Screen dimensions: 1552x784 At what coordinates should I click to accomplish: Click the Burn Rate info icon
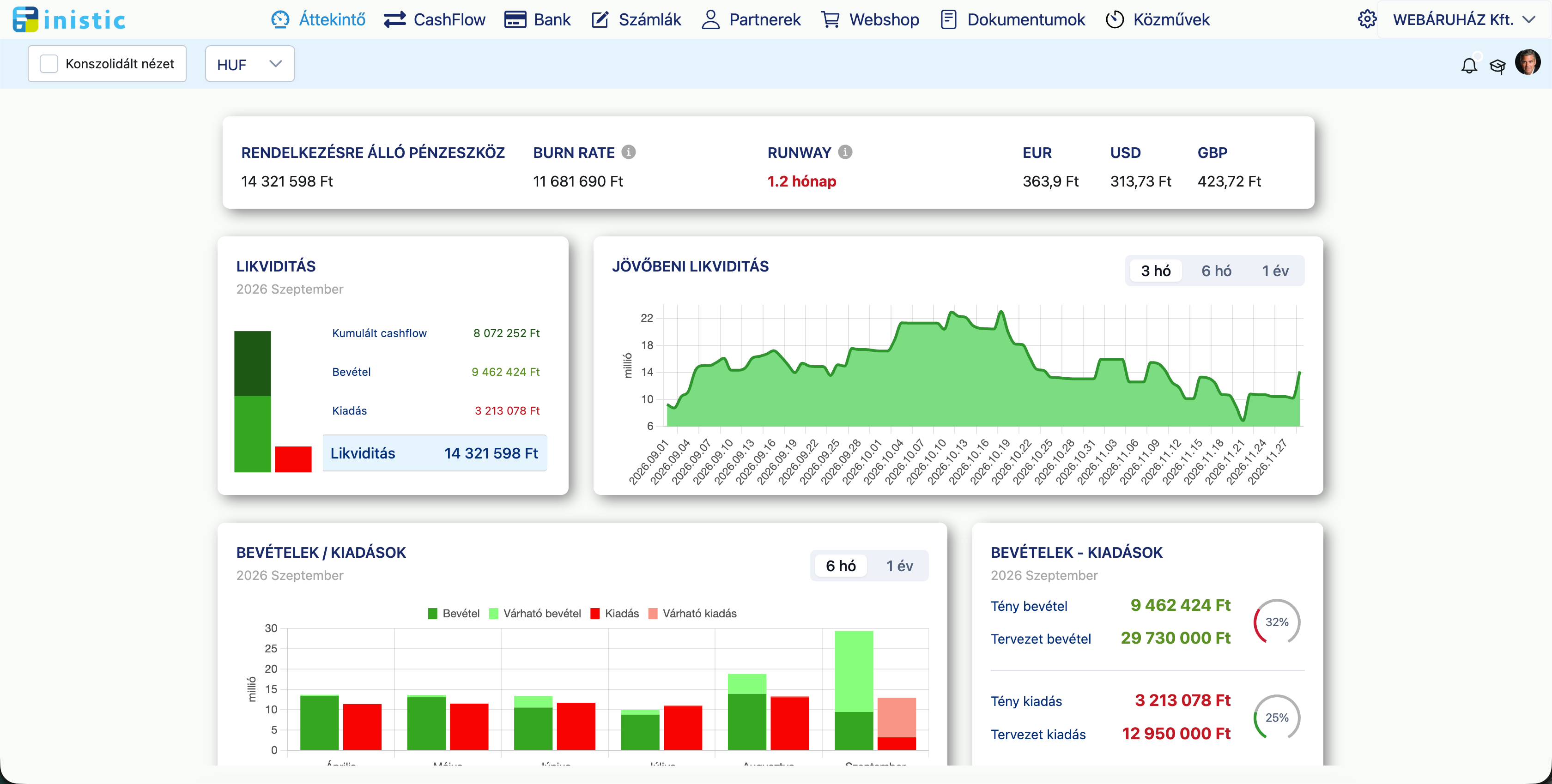coord(628,152)
